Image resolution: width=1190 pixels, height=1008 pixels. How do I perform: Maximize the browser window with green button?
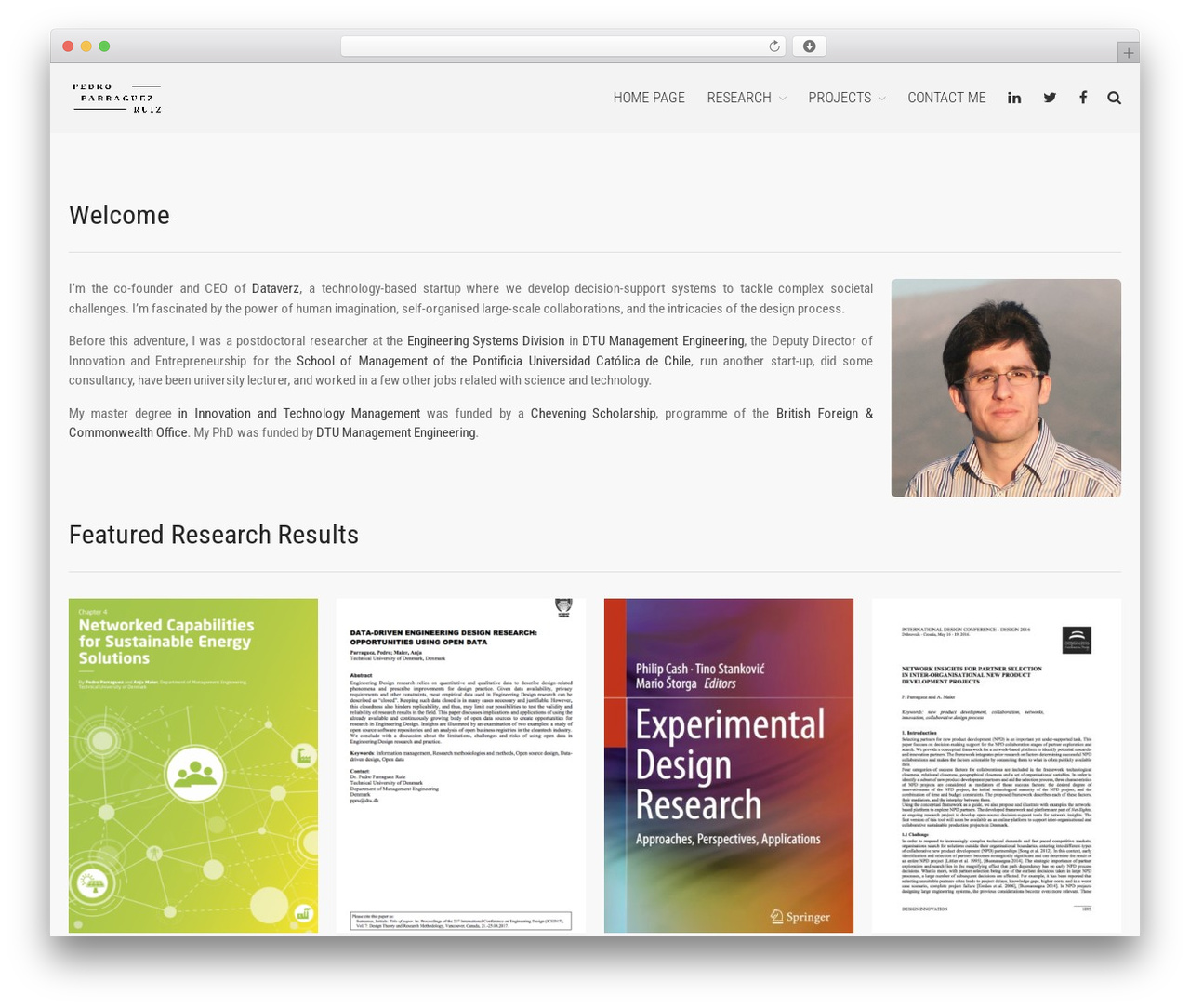[x=104, y=46]
